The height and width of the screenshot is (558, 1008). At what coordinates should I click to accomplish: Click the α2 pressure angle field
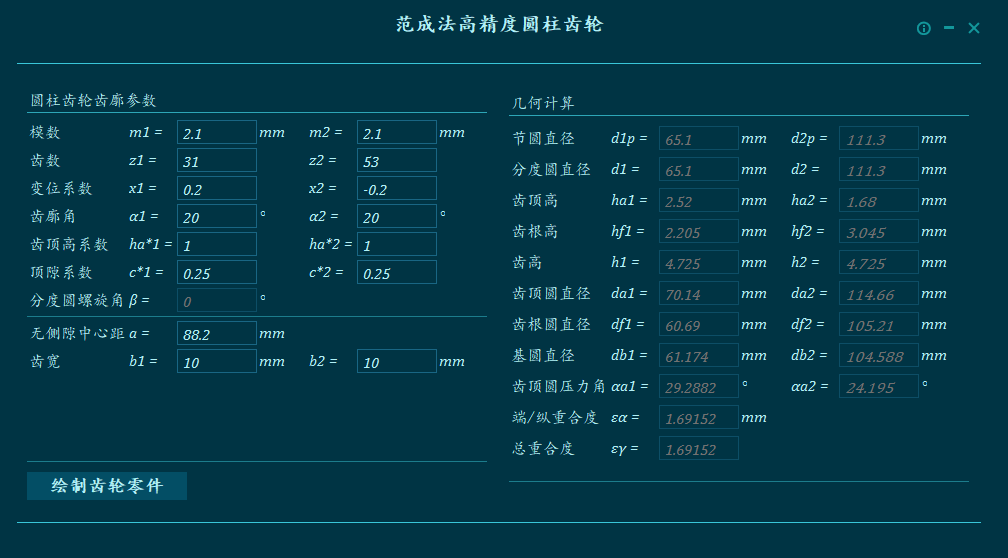tap(397, 217)
